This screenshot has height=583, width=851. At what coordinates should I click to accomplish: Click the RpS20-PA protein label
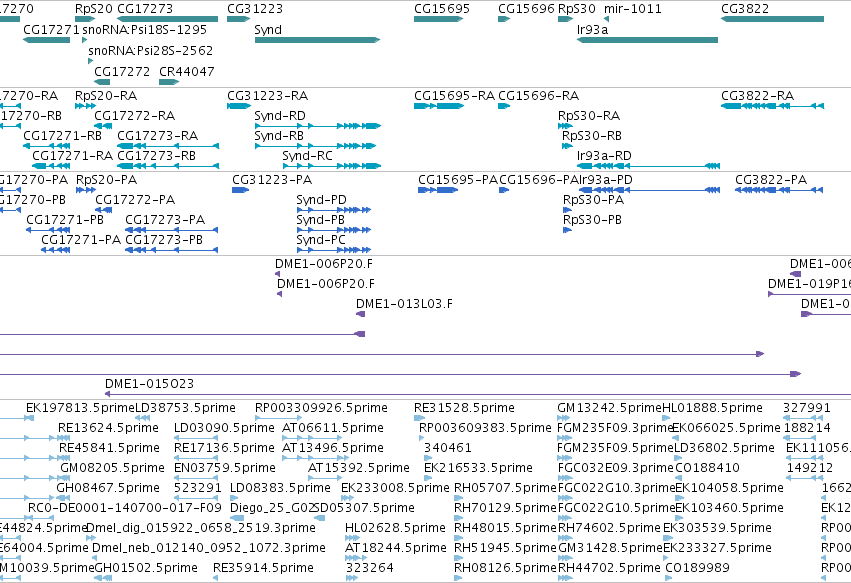tap(106, 180)
